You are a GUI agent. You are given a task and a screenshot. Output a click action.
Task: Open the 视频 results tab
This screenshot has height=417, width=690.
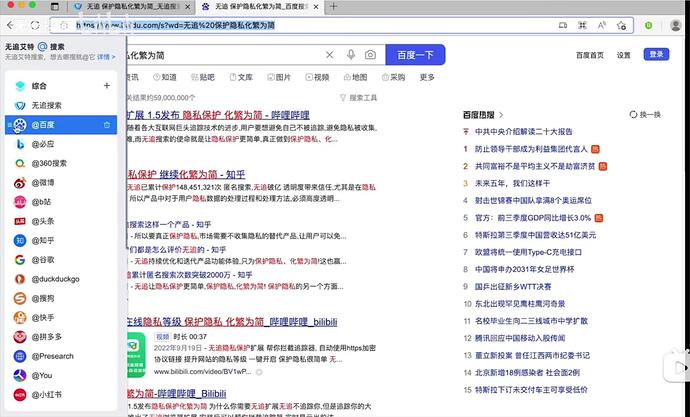[316, 77]
